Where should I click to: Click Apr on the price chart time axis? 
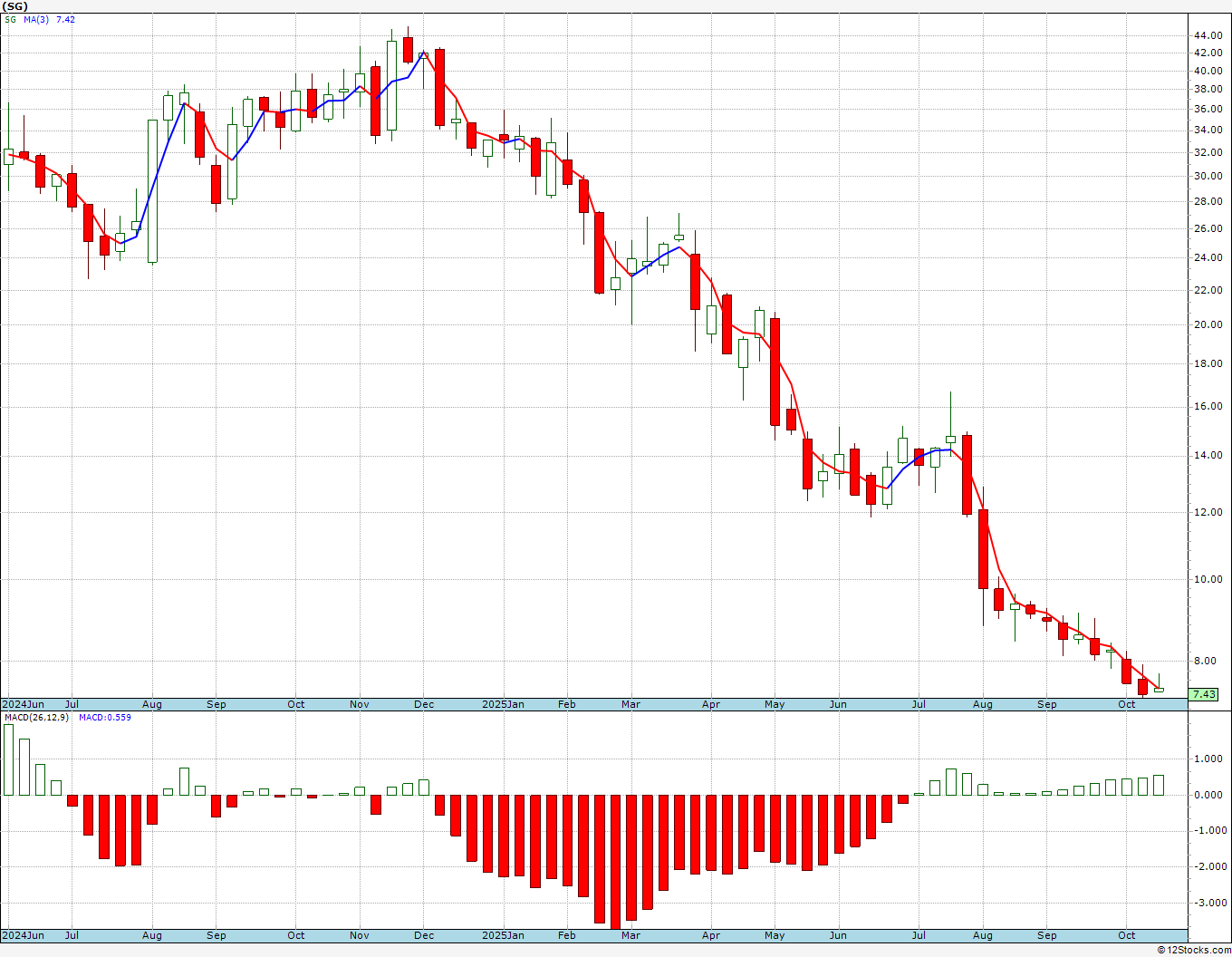[x=712, y=704]
